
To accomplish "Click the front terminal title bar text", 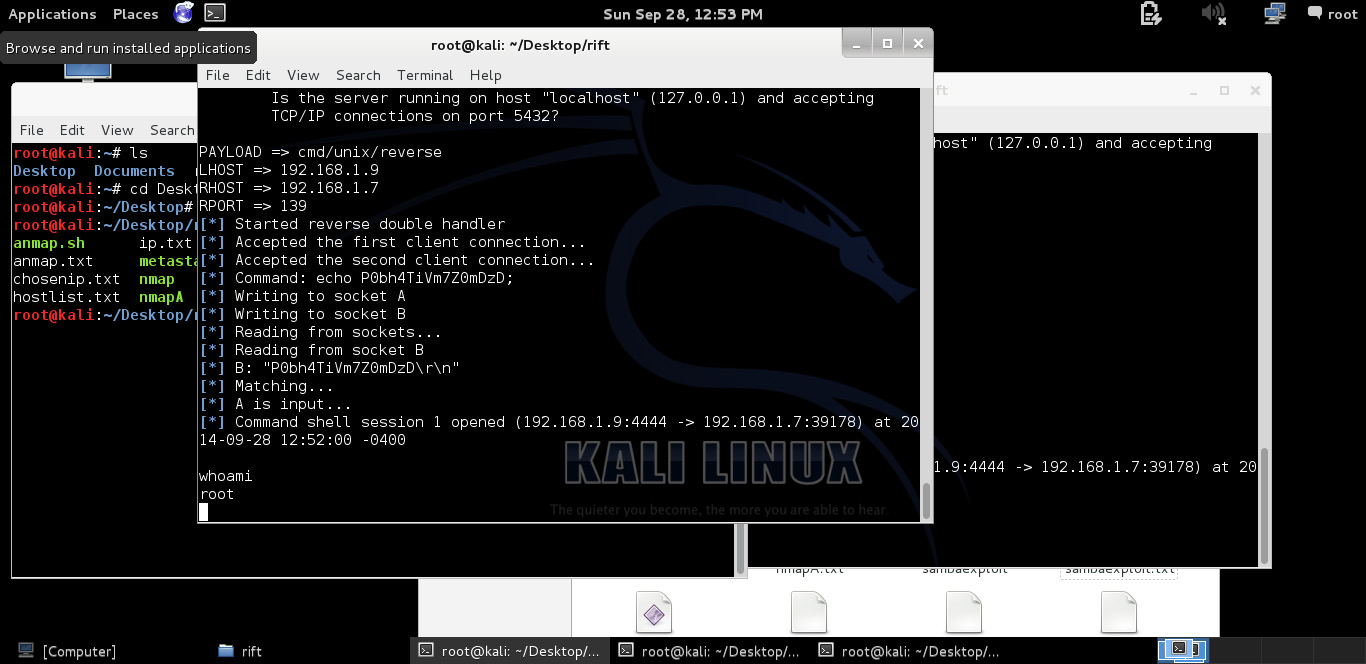I will click(x=520, y=44).
